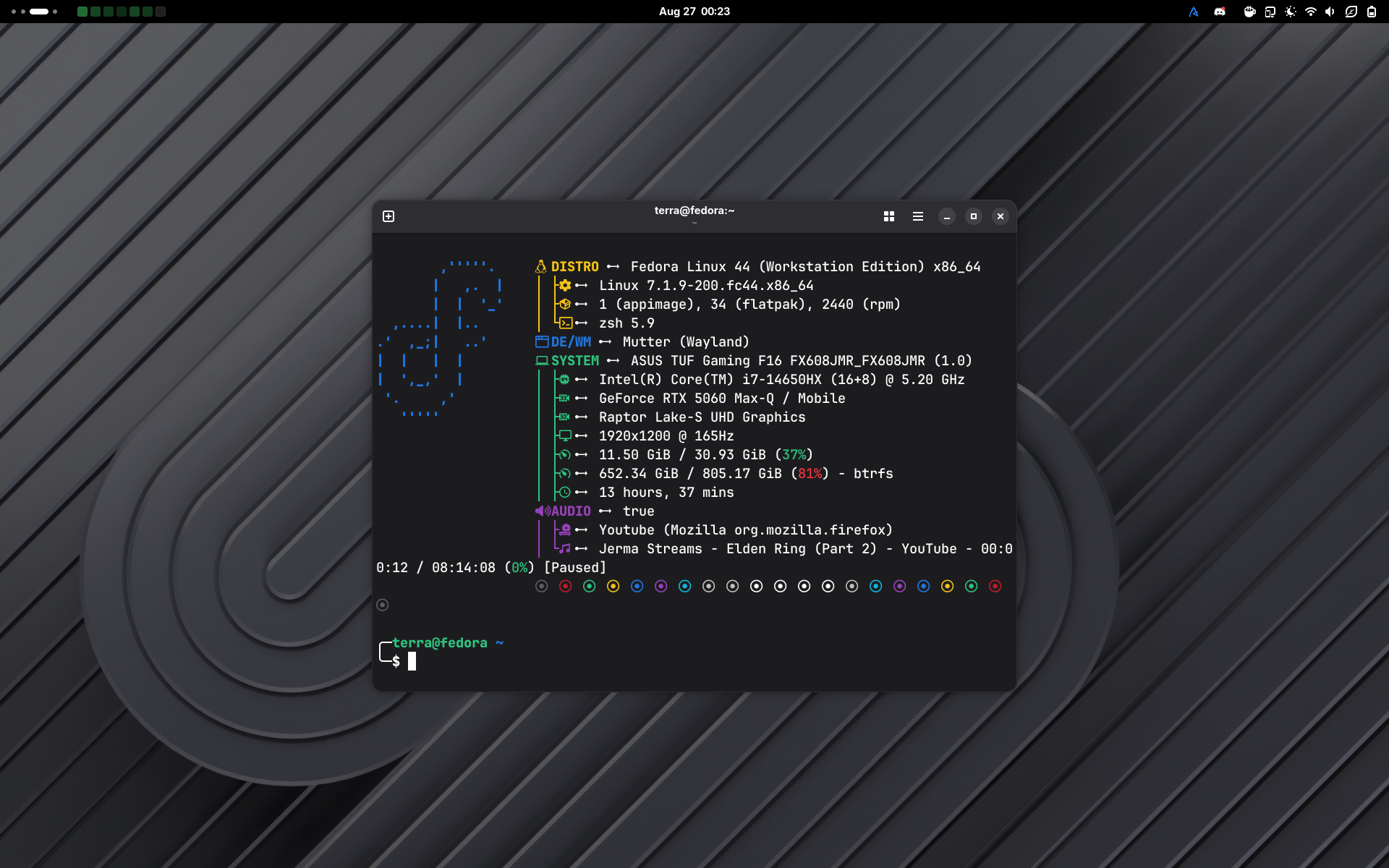
Task: Click the GPU icon on GeForce RTX row
Action: click(564, 398)
